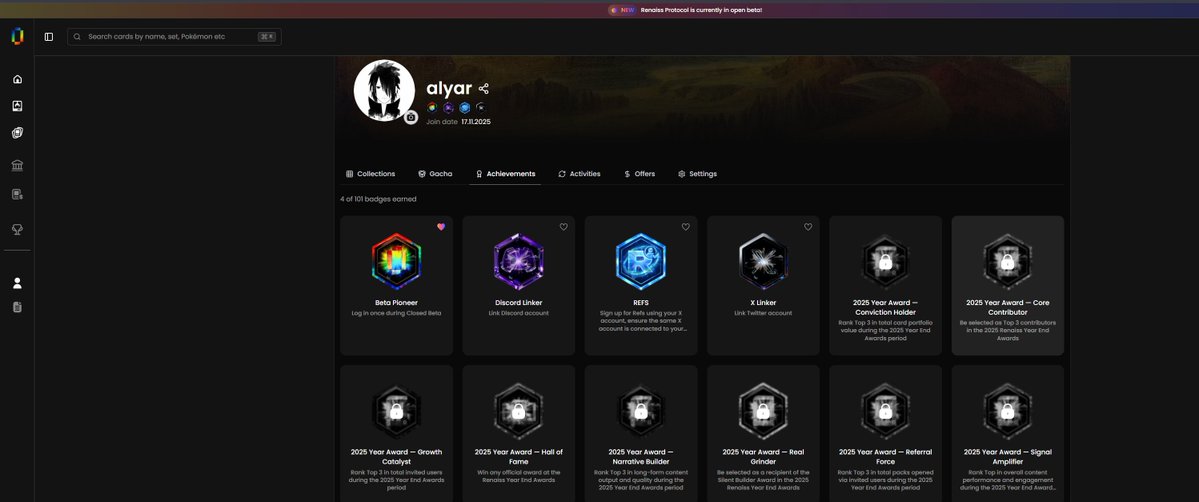Click the Discord Linker badge hexagon
The width and height of the screenshot is (1199, 502).
(x=518, y=262)
